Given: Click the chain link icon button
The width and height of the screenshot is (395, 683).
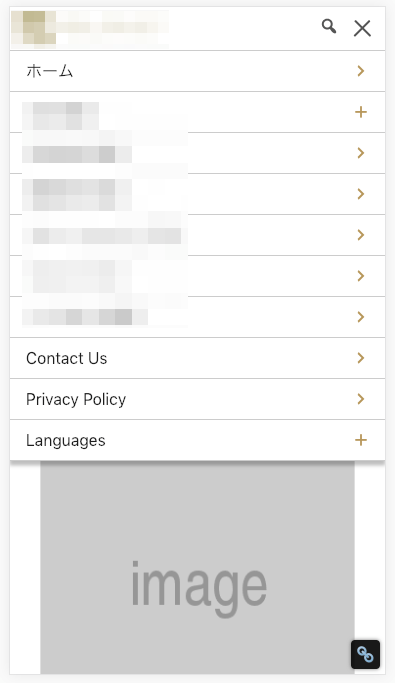Looking at the screenshot, I should (x=365, y=654).
